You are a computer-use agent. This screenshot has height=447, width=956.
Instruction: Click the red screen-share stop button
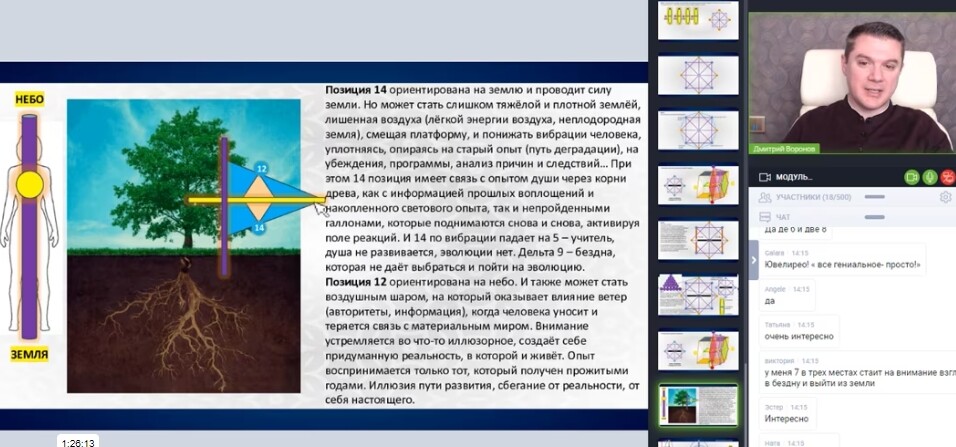point(948,177)
